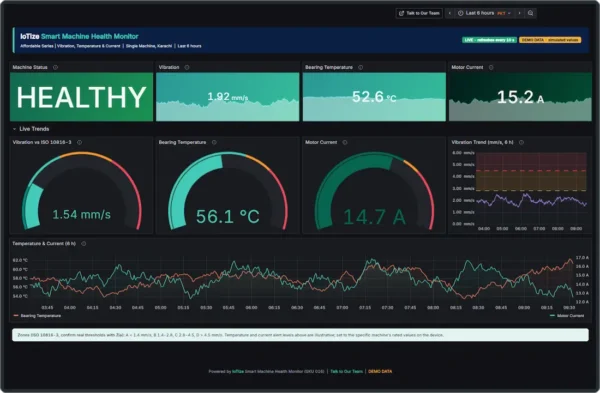This screenshot has width=600, height=393.
Task: Click the HEALTHY status tile
Action: tap(82, 97)
